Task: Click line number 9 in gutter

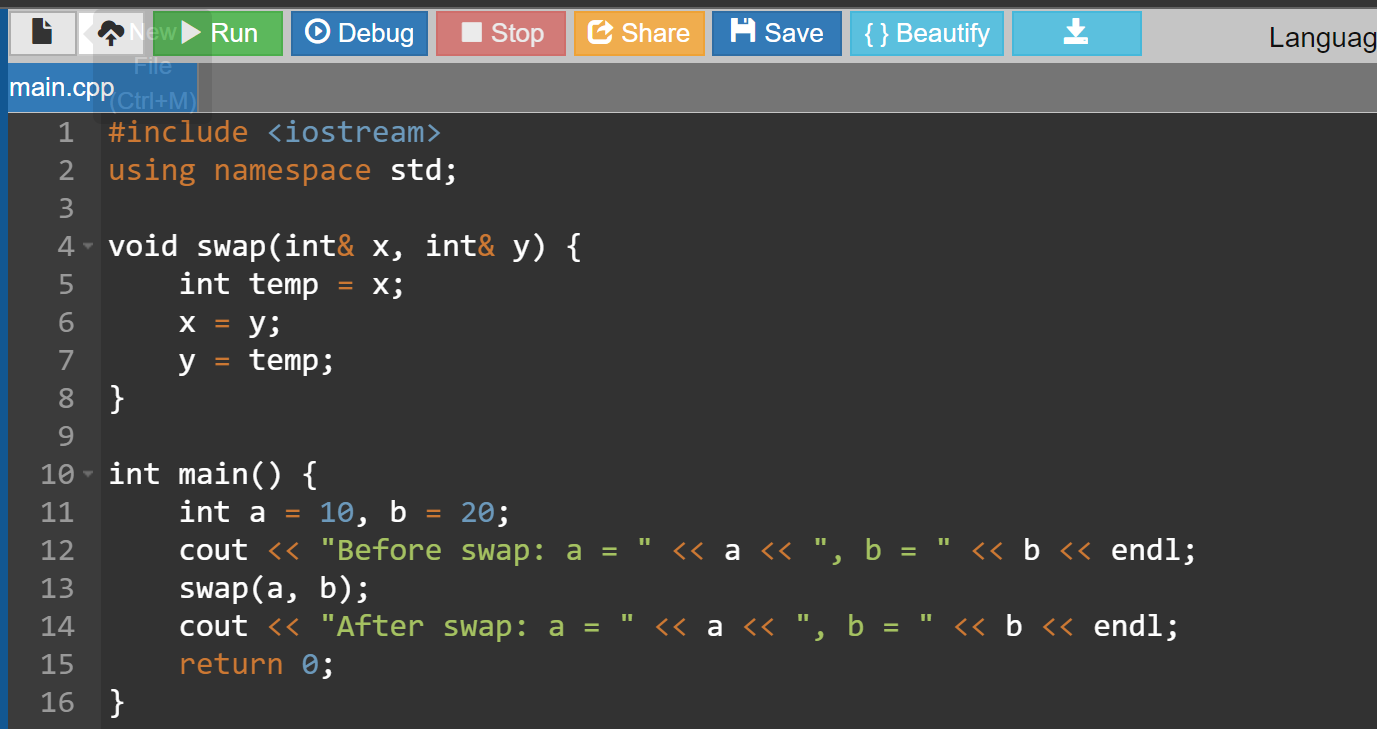Action: tap(66, 436)
